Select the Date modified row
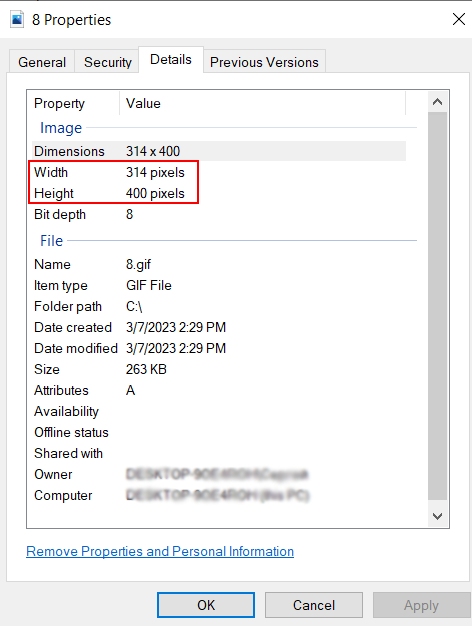 (x=219, y=348)
